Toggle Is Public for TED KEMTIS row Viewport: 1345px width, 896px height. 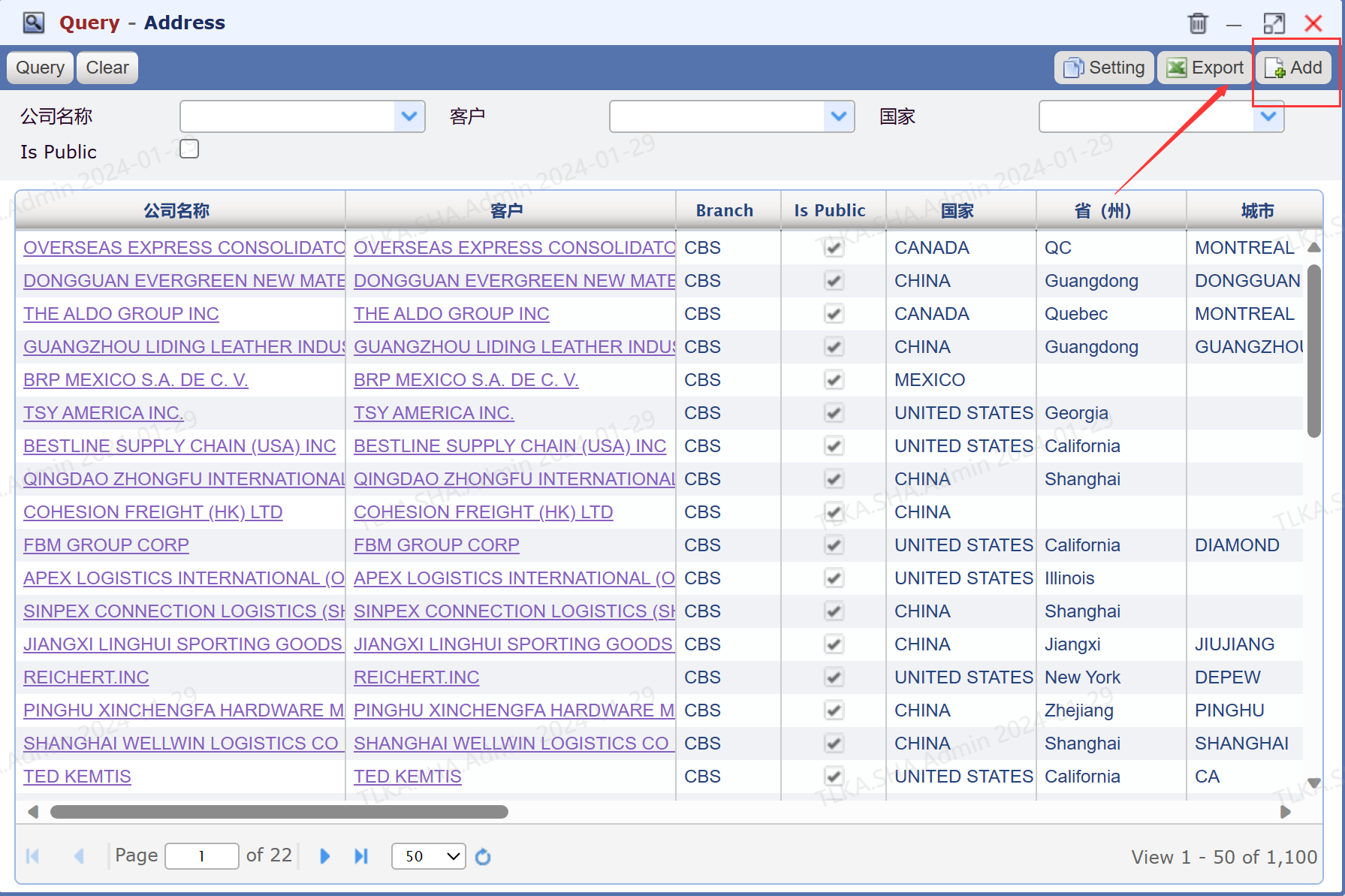834,777
